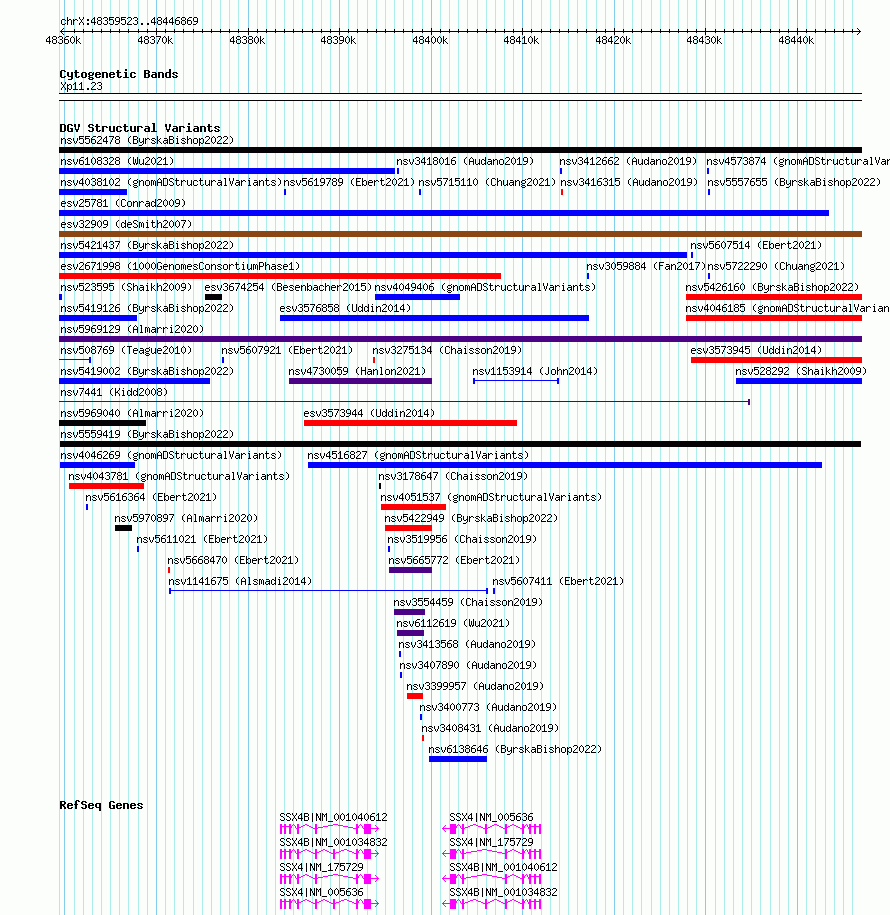Image resolution: width=890 pixels, height=915 pixels.
Task: Open nsv4043781 (gnomADStructuralVariants) label
Action: tap(179, 477)
